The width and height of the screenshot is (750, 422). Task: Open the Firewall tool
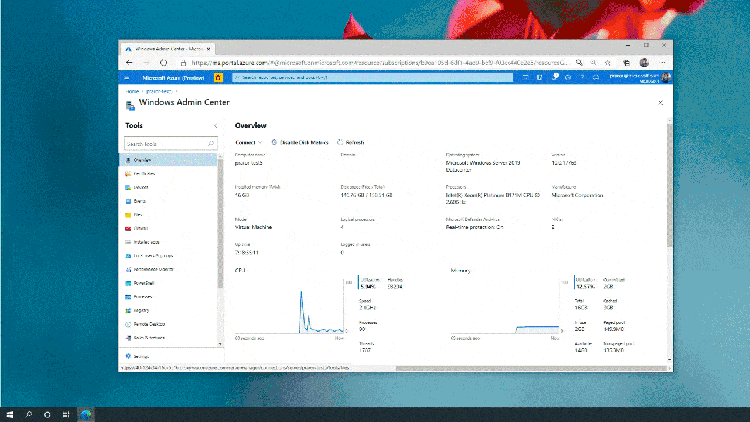[140, 228]
